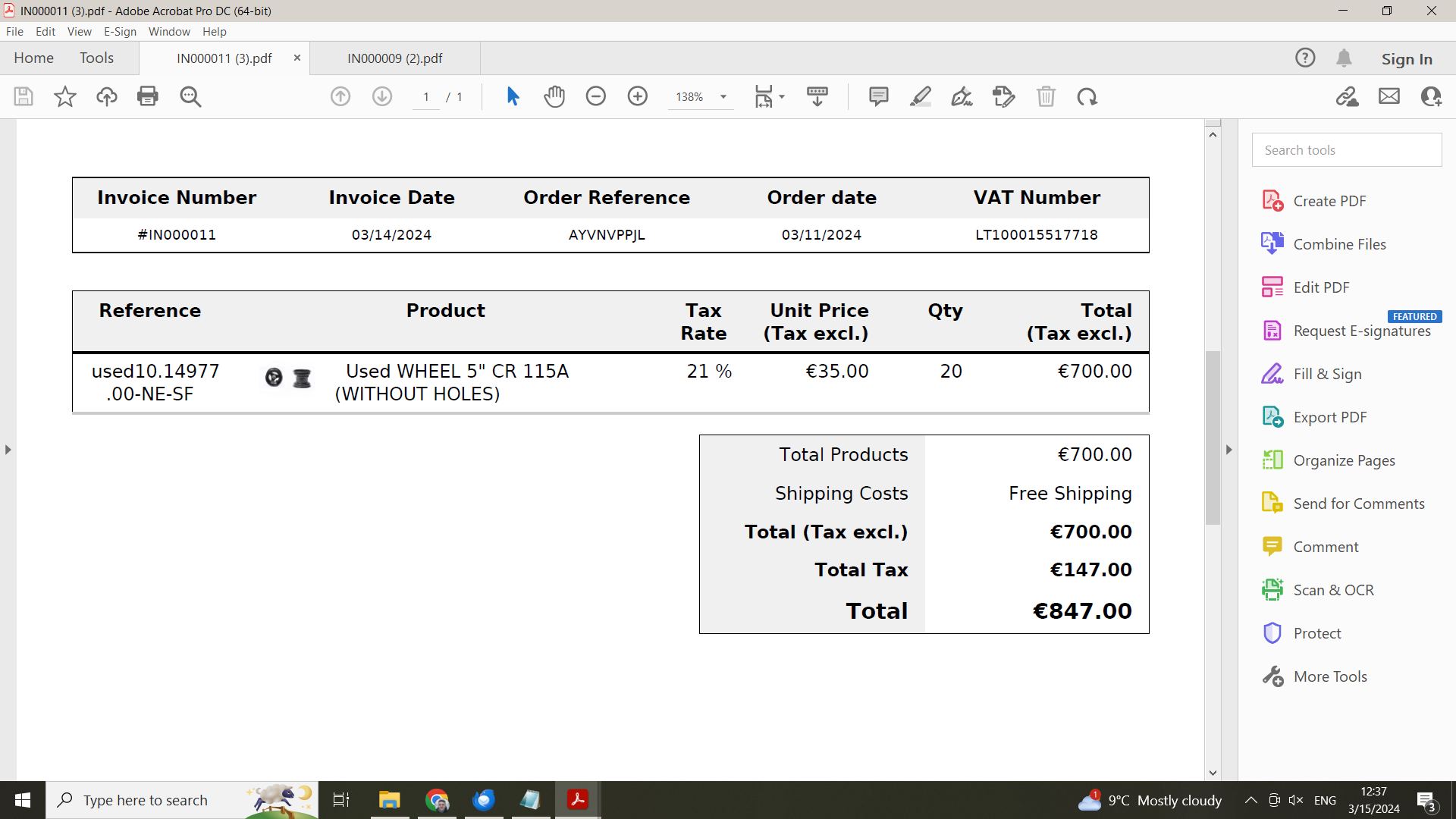Click in the Search tools field

pos(1346,150)
